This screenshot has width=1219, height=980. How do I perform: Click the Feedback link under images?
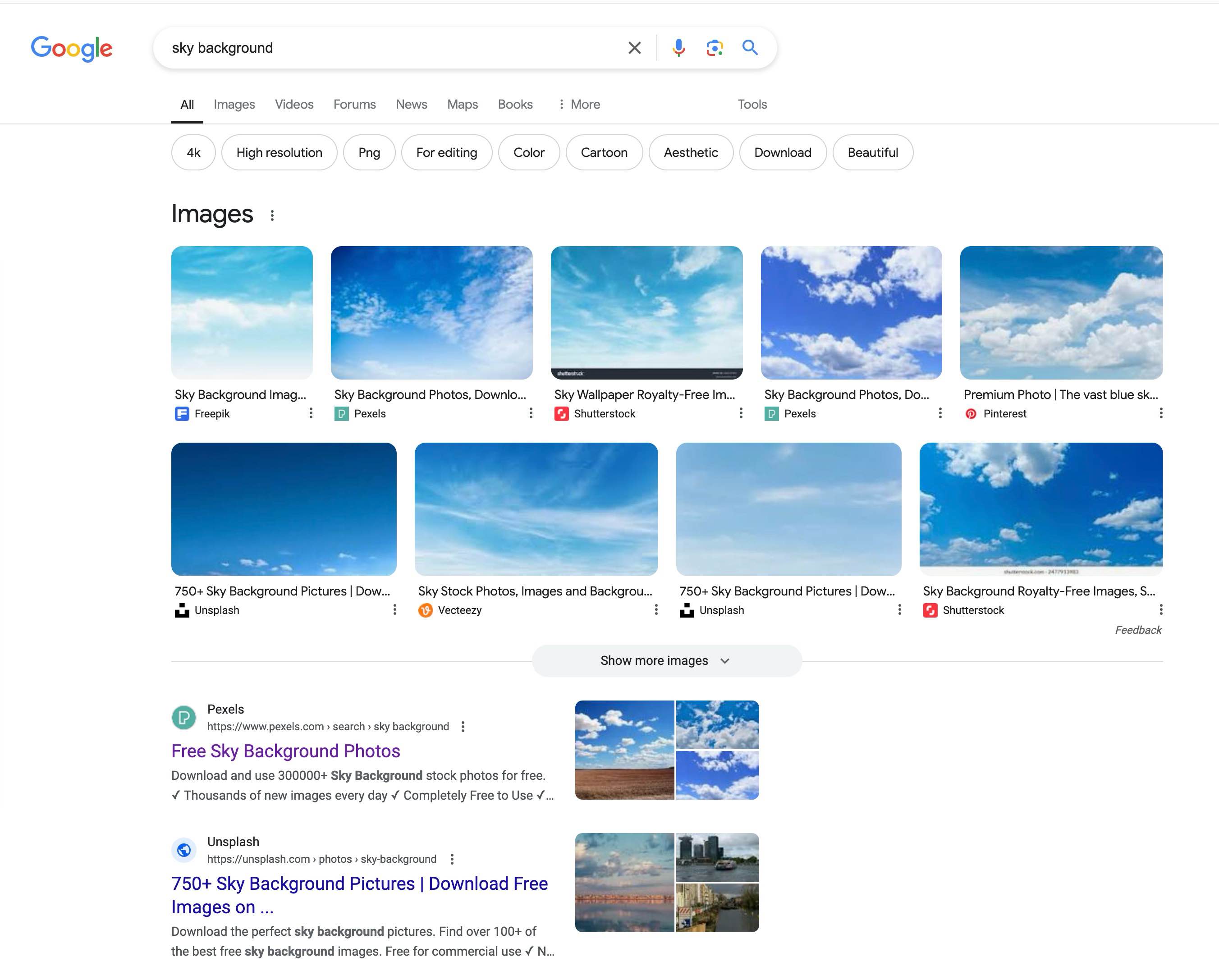[1137, 630]
